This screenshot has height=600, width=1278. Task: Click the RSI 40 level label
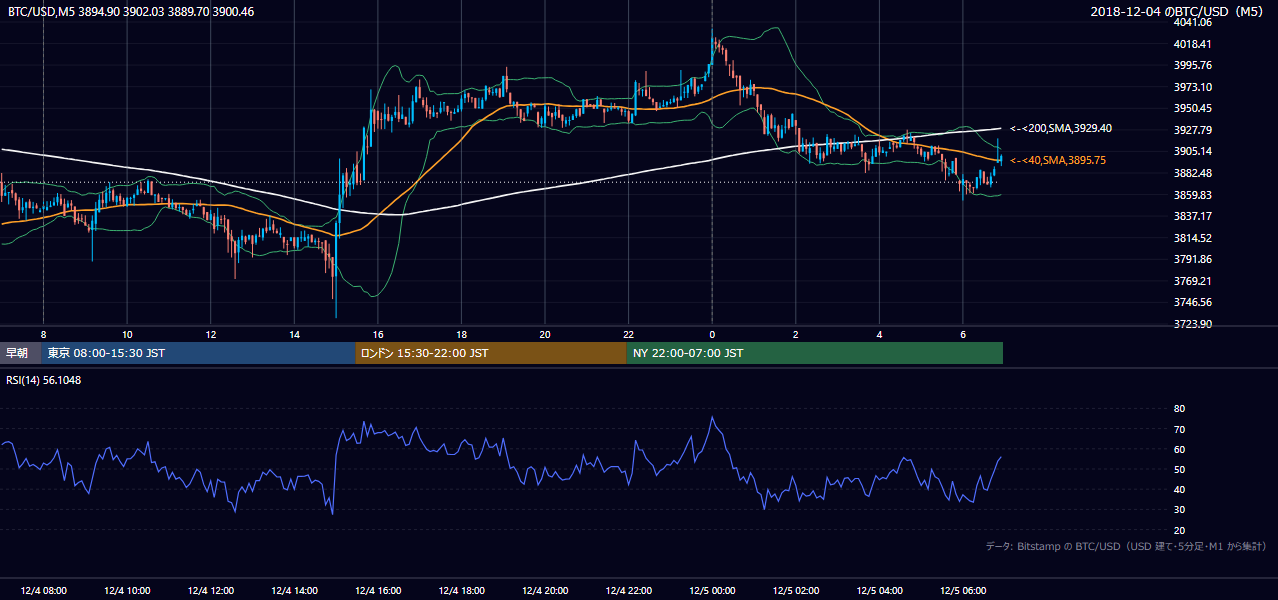(x=1179, y=489)
